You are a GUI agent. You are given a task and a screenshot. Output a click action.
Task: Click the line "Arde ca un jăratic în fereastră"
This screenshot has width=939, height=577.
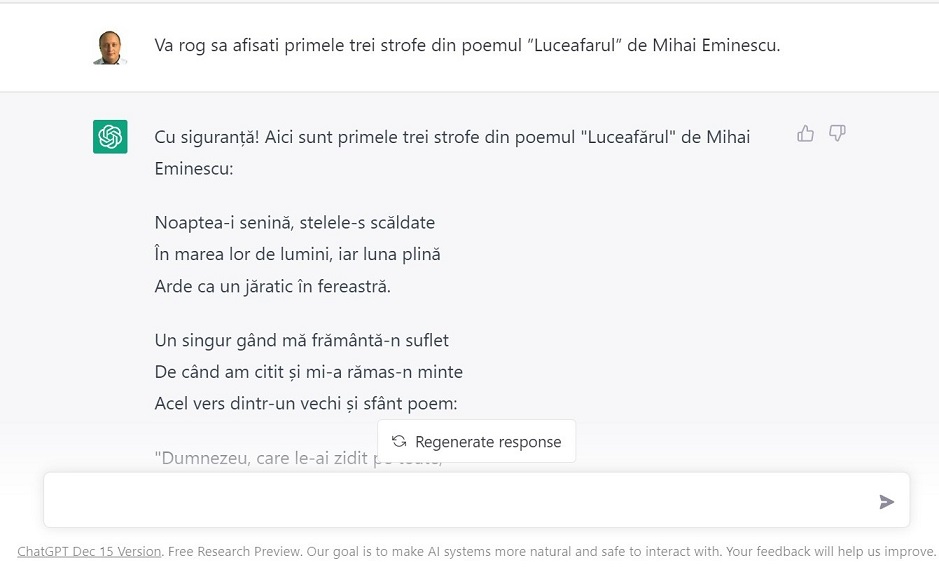[272, 286]
